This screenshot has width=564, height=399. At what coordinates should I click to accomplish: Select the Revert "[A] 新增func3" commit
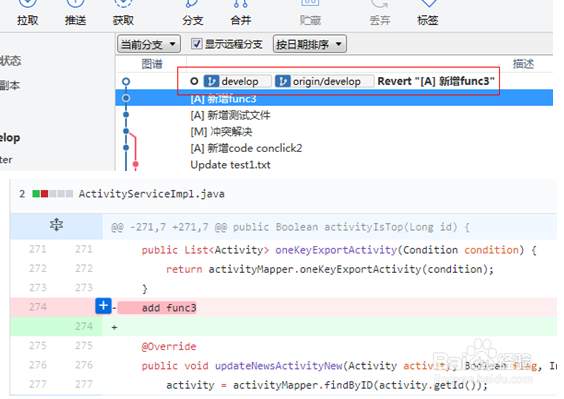[x=436, y=81]
